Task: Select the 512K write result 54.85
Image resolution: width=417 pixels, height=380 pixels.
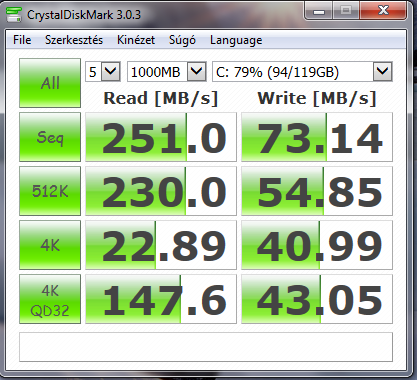Action: click(x=317, y=191)
